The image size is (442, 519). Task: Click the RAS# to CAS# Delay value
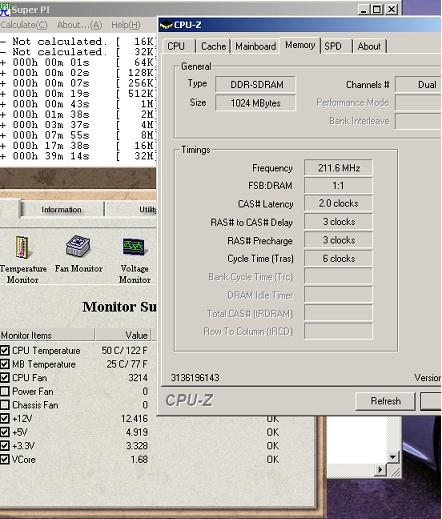tap(338, 222)
